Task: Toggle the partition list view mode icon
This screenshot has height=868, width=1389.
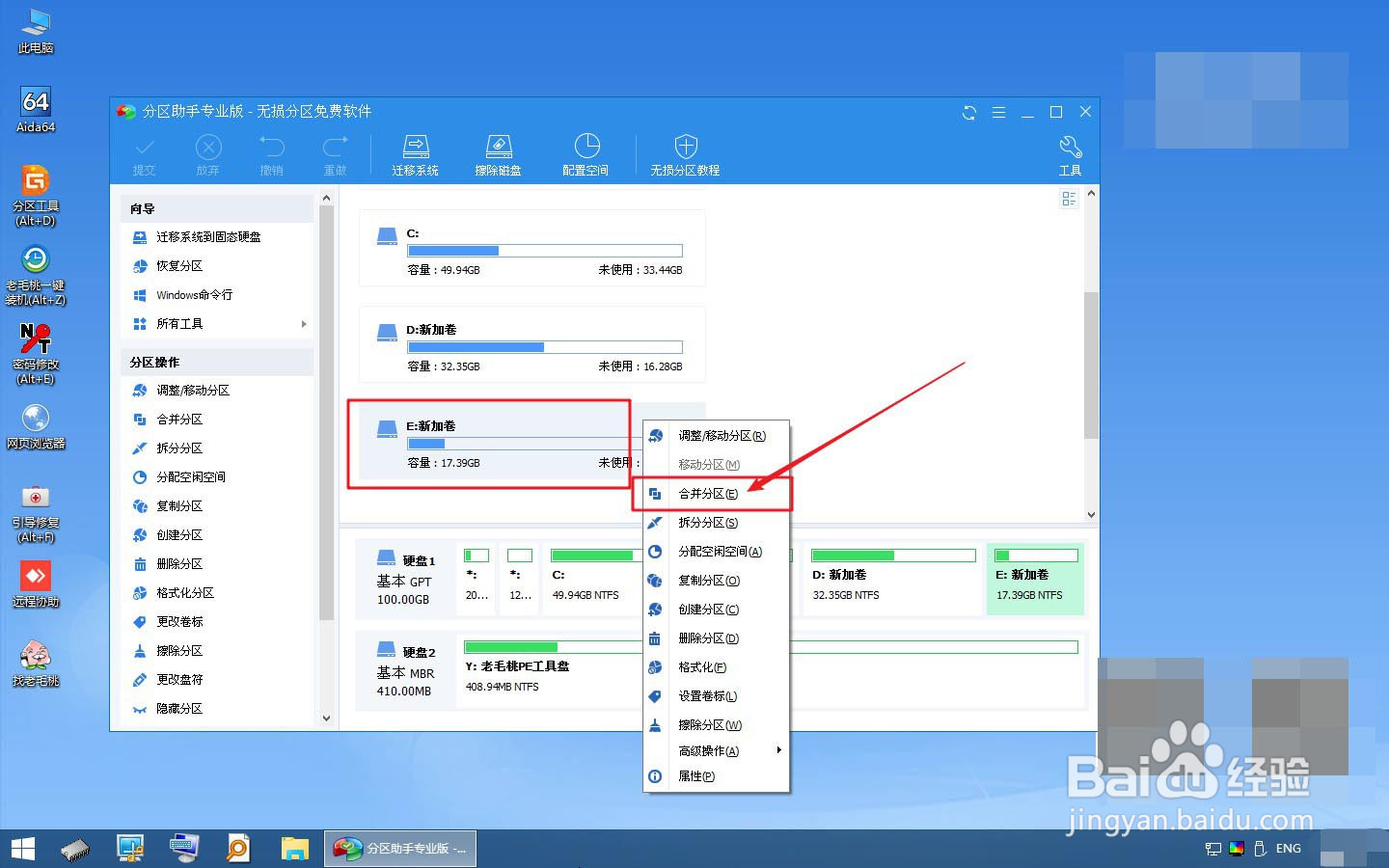Action: [1069, 199]
